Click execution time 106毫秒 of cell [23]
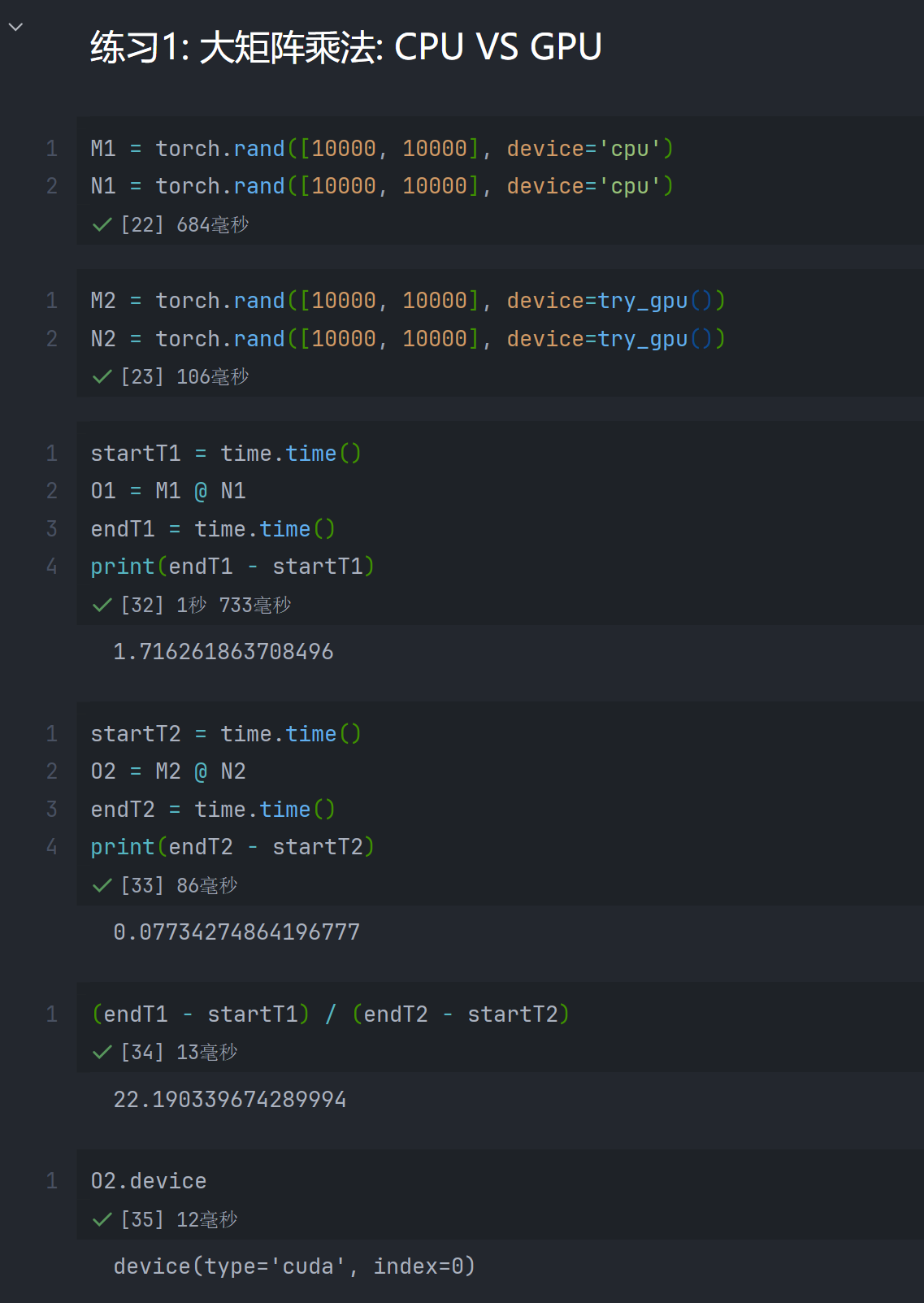This screenshot has height=1303, width=924. tap(213, 377)
